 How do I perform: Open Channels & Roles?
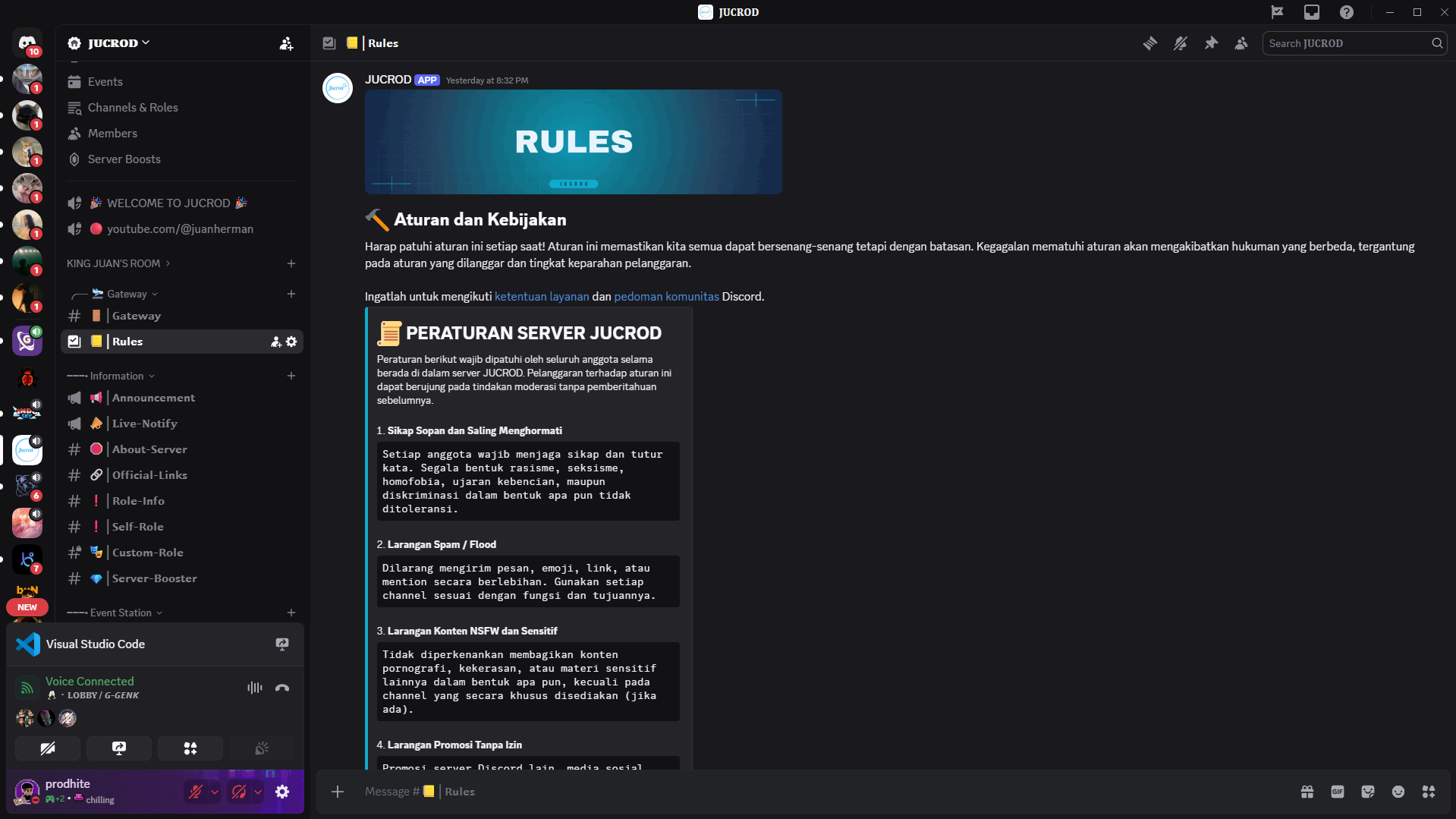(x=182, y=108)
